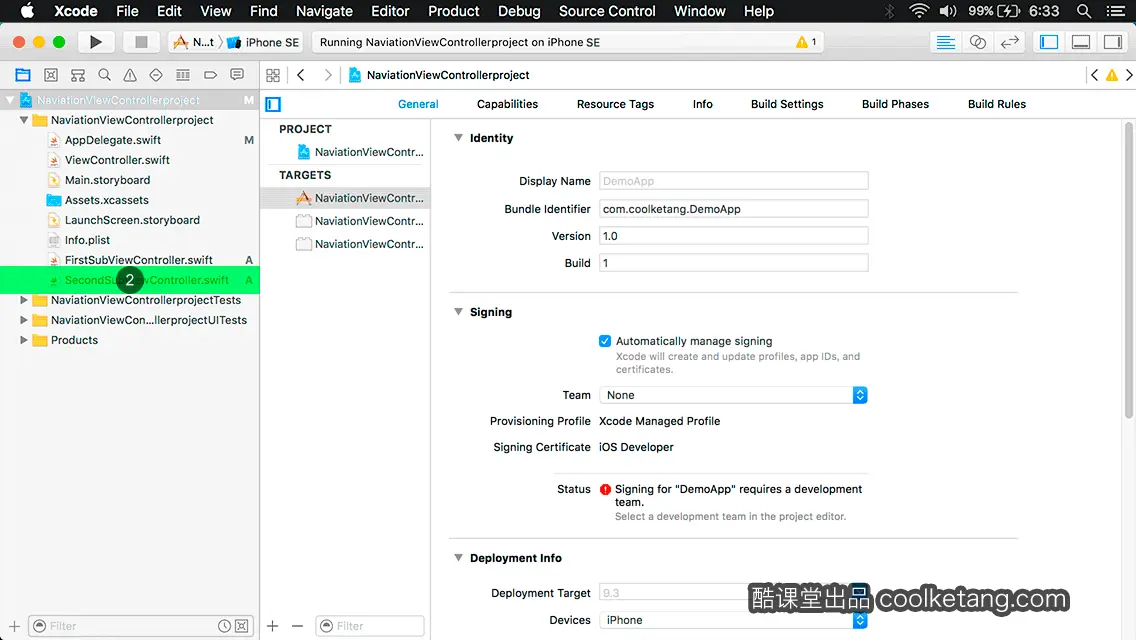Open the Debug menu
This screenshot has width=1136, height=640.
point(519,11)
